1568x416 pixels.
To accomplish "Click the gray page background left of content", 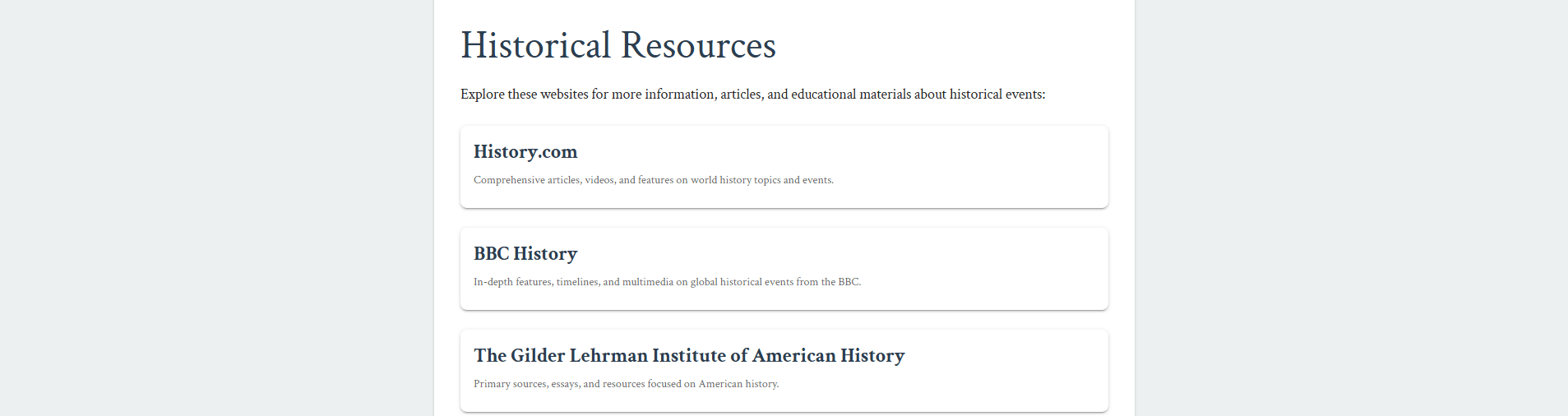I will tap(214, 206).
